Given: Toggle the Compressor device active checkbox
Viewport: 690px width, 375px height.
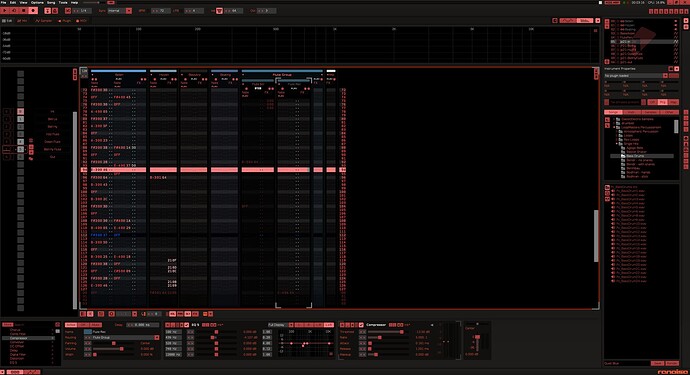Looking at the screenshot, I should (361, 325).
